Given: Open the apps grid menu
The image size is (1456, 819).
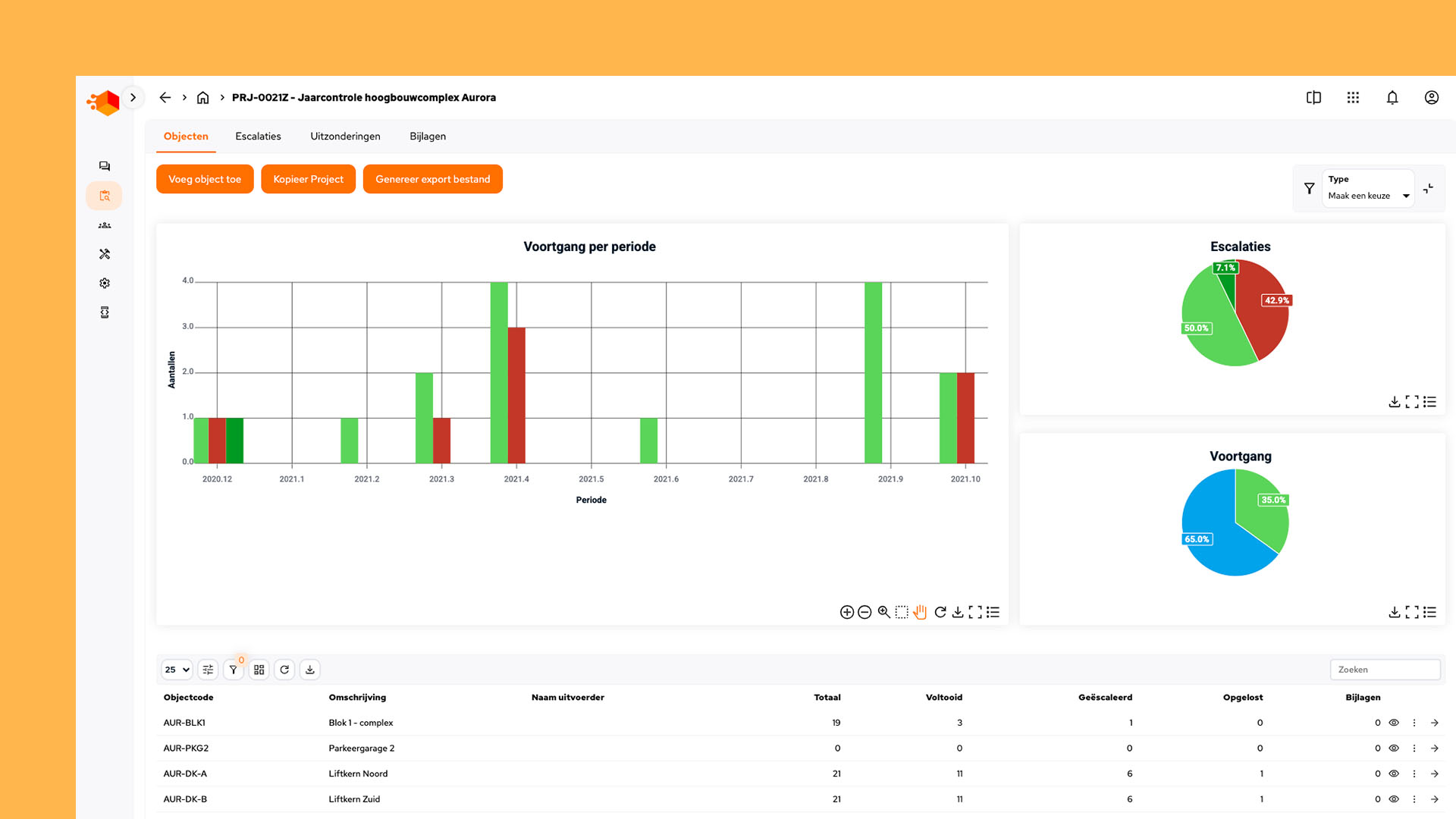Looking at the screenshot, I should (1353, 98).
